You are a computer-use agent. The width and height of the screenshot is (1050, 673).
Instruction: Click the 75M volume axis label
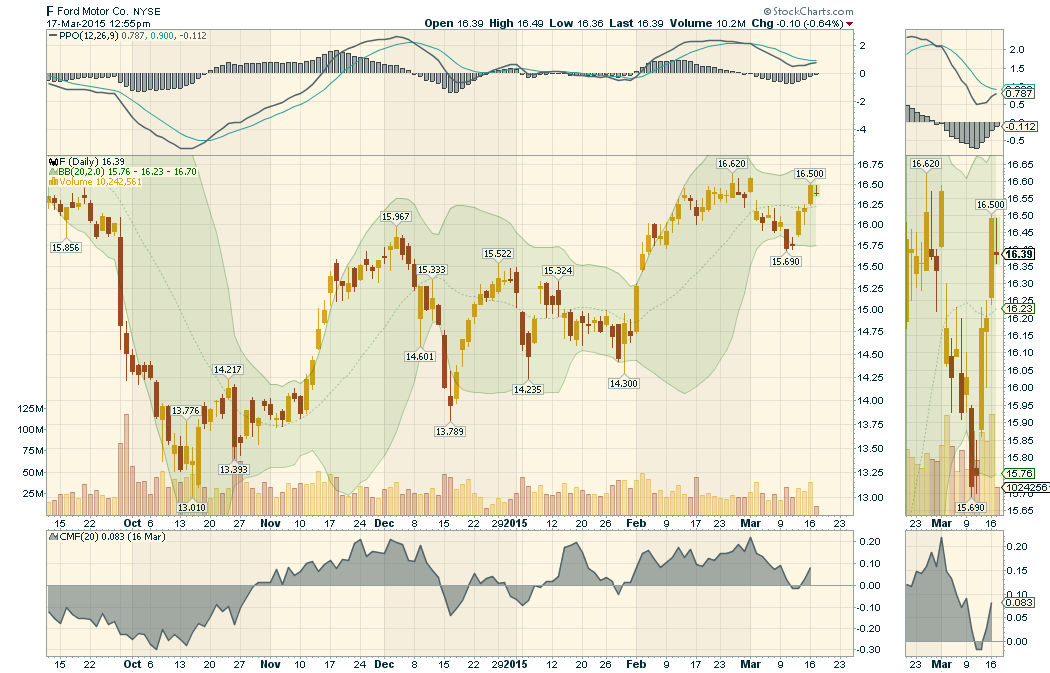coord(33,451)
